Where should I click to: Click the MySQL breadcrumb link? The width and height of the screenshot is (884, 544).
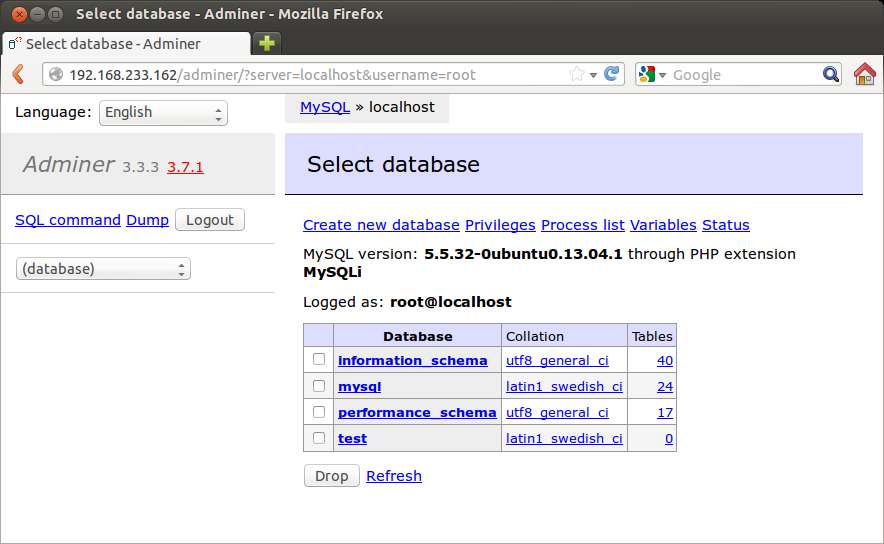pyautogui.click(x=325, y=107)
